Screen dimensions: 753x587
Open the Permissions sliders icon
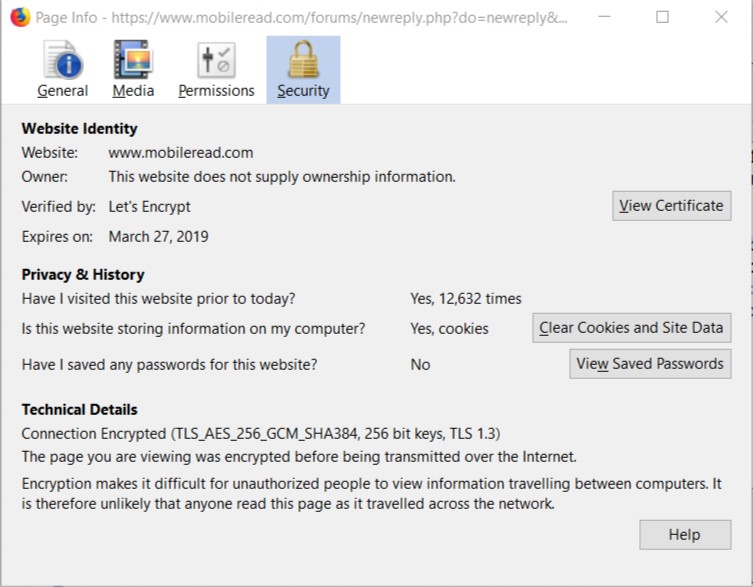(x=216, y=61)
